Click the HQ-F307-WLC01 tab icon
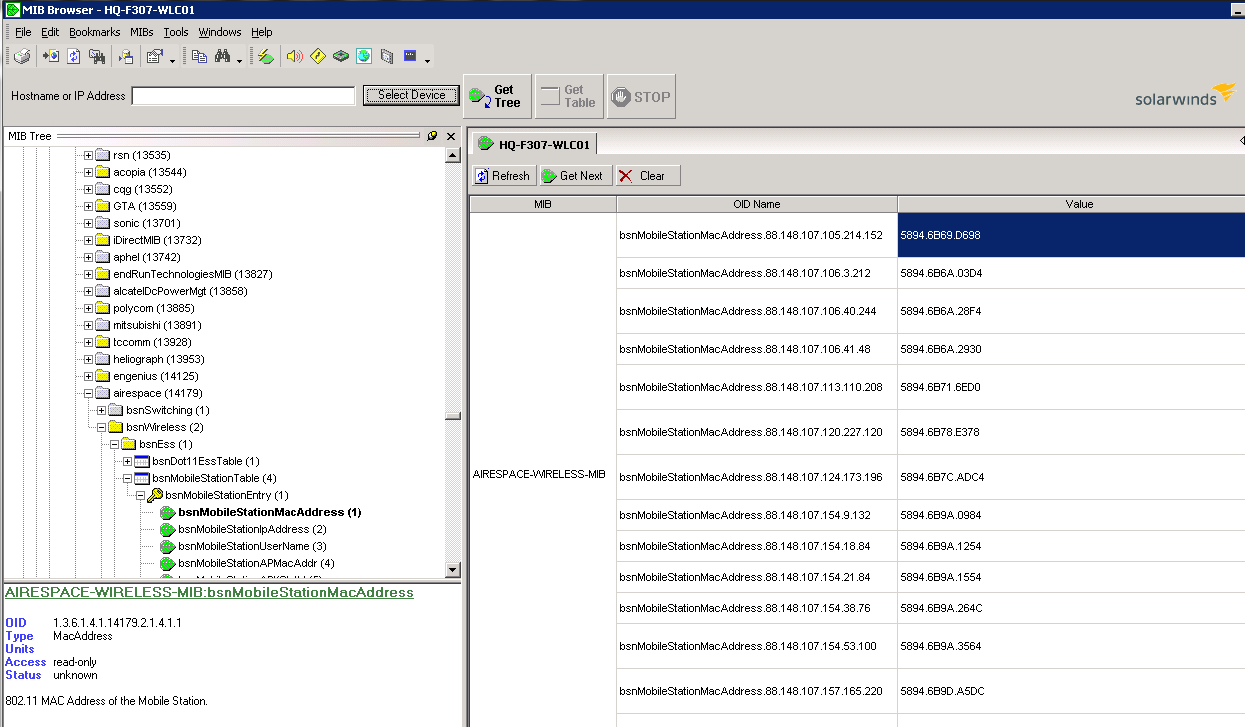This screenshot has width=1245, height=727. click(x=484, y=144)
